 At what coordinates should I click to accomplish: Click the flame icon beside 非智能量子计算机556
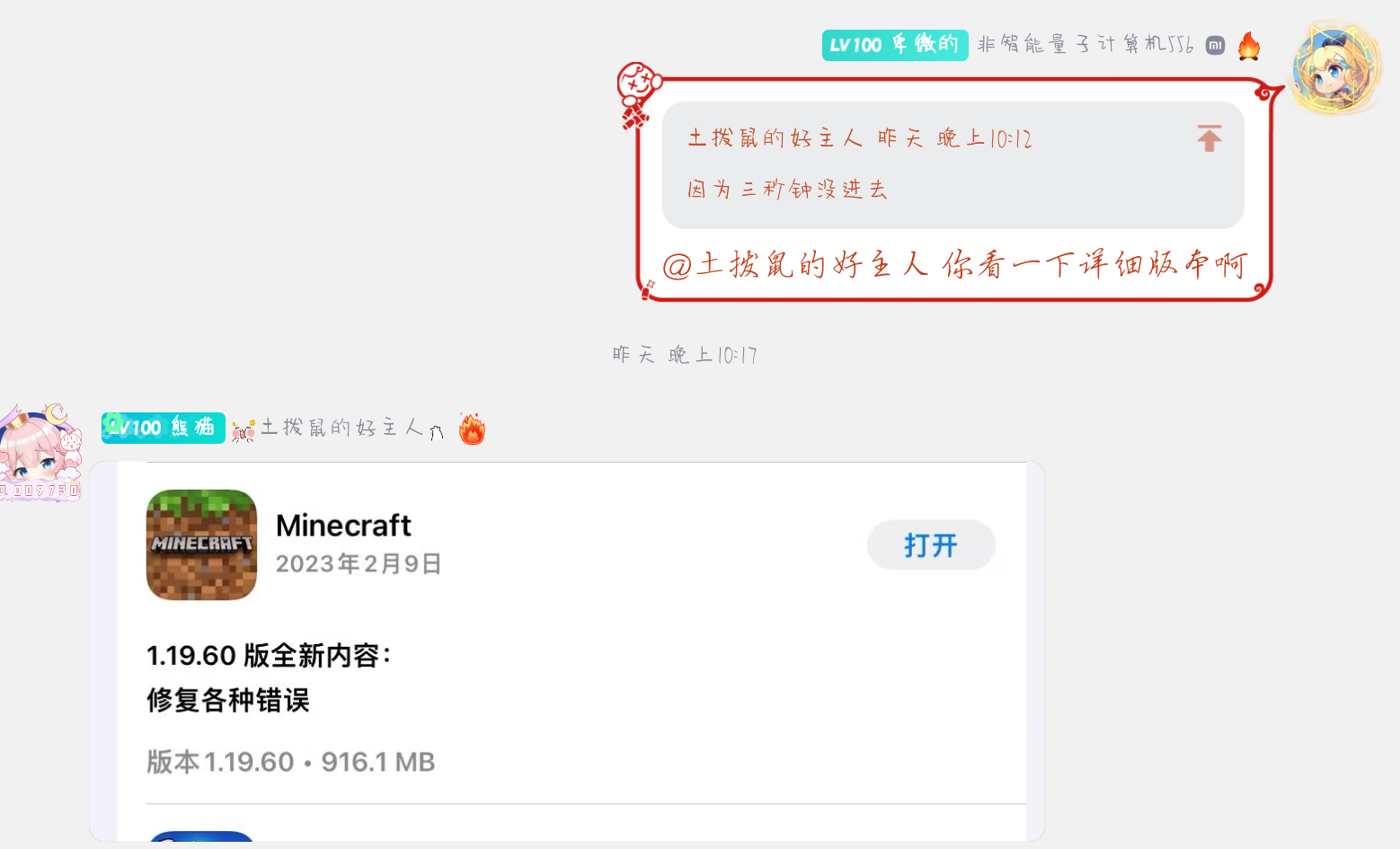click(1249, 45)
